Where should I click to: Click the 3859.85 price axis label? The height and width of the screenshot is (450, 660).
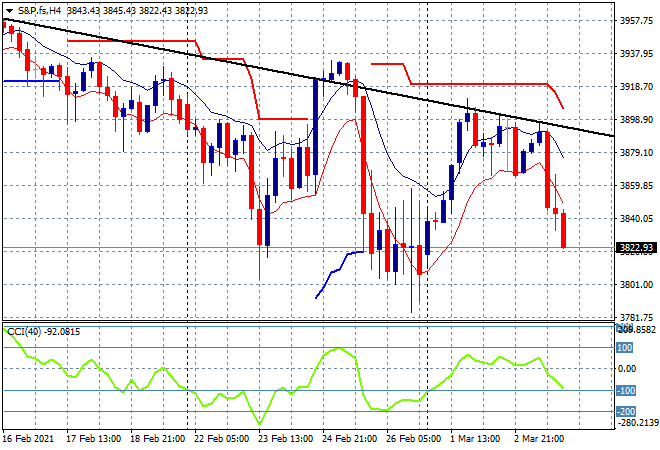click(x=636, y=186)
